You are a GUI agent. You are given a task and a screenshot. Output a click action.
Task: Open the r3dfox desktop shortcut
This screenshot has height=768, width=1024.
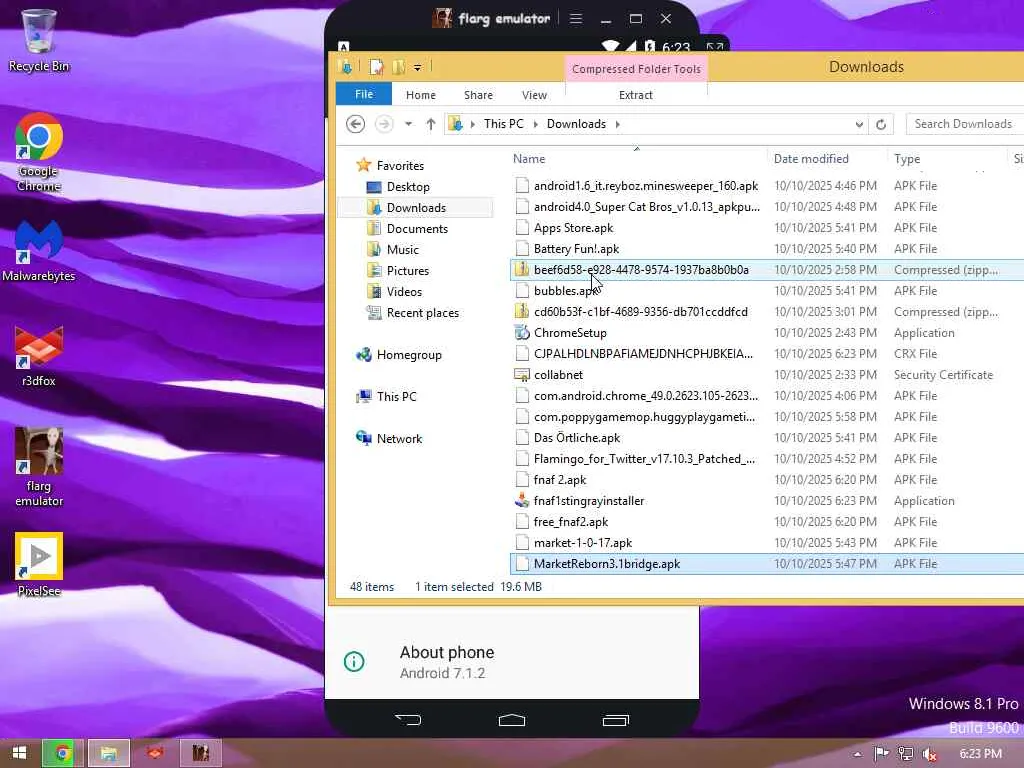click(39, 356)
